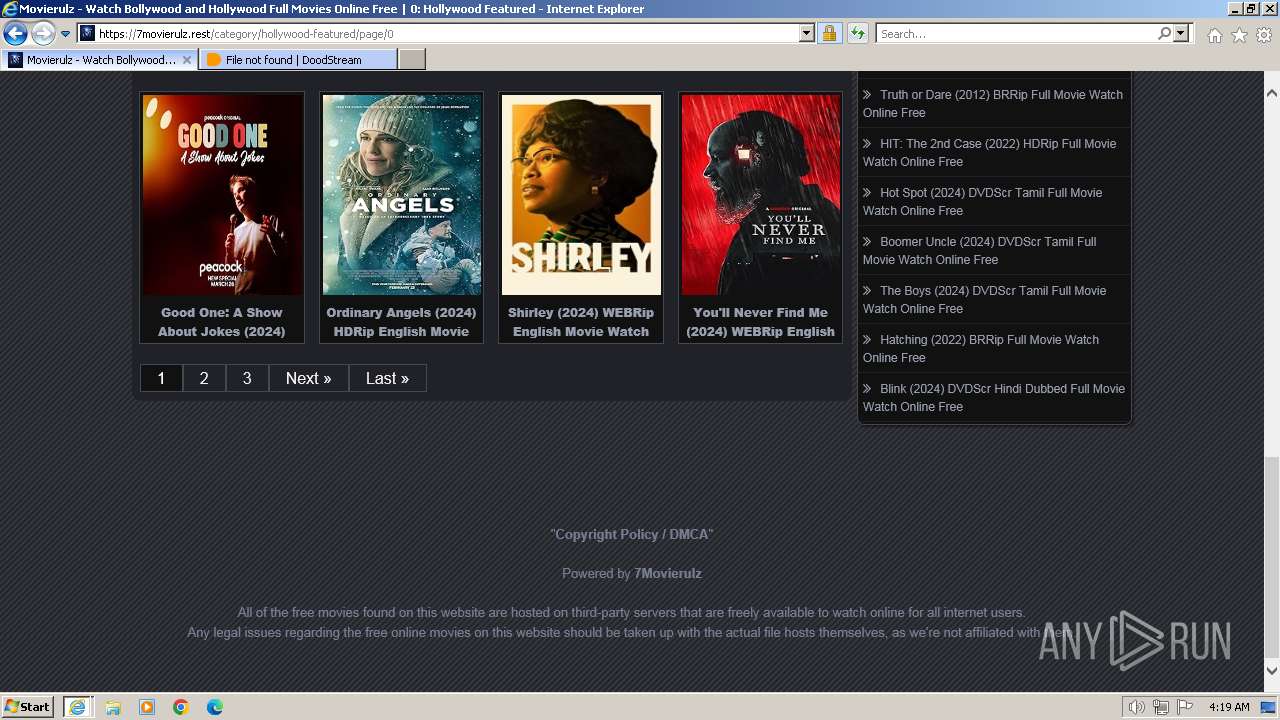
Task: Open the Good One poster thumbnail
Action: pos(222,194)
